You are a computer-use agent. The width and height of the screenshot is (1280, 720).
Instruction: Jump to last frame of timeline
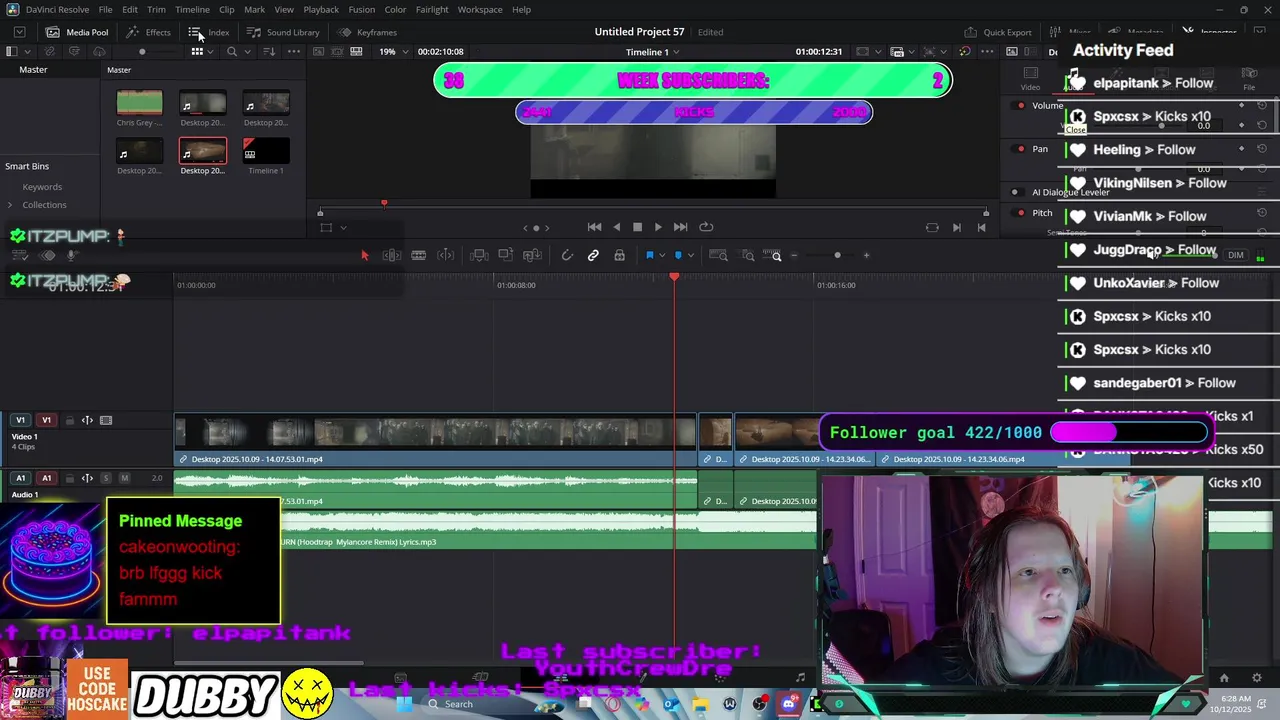(x=680, y=227)
